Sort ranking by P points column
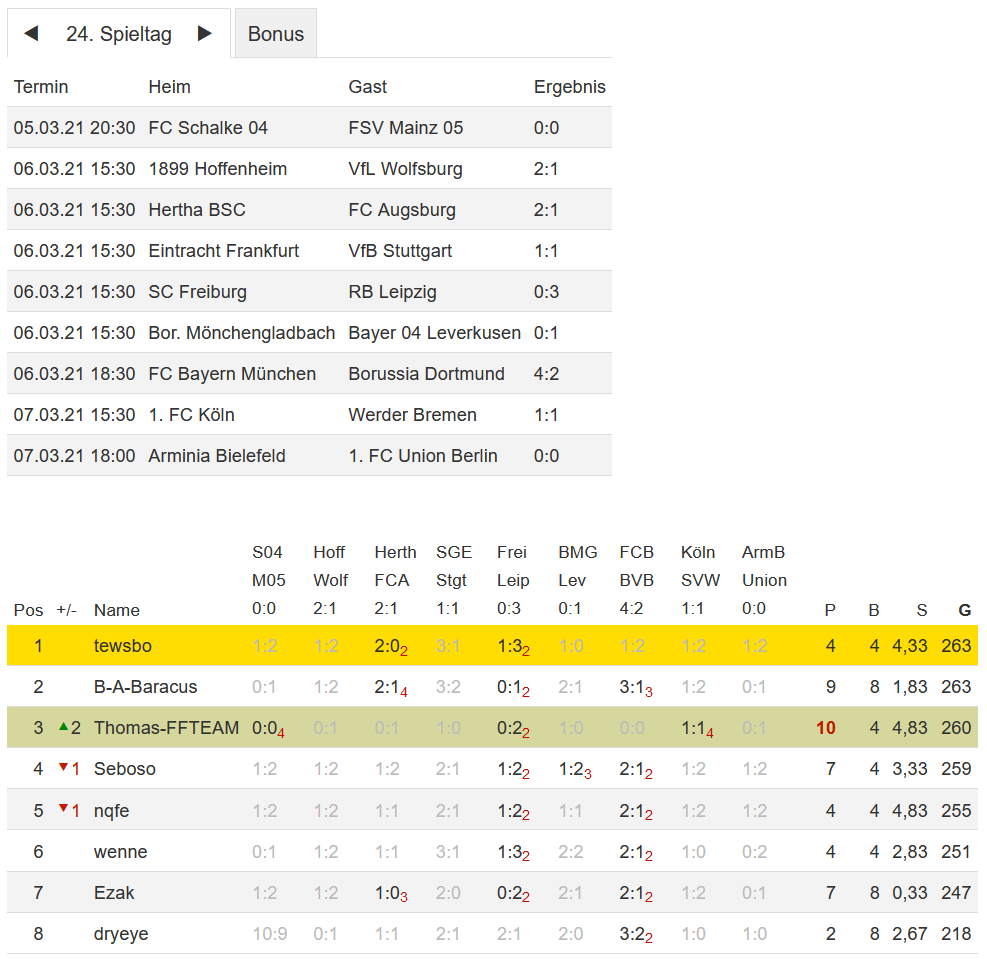987x969 pixels. point(829,610)
